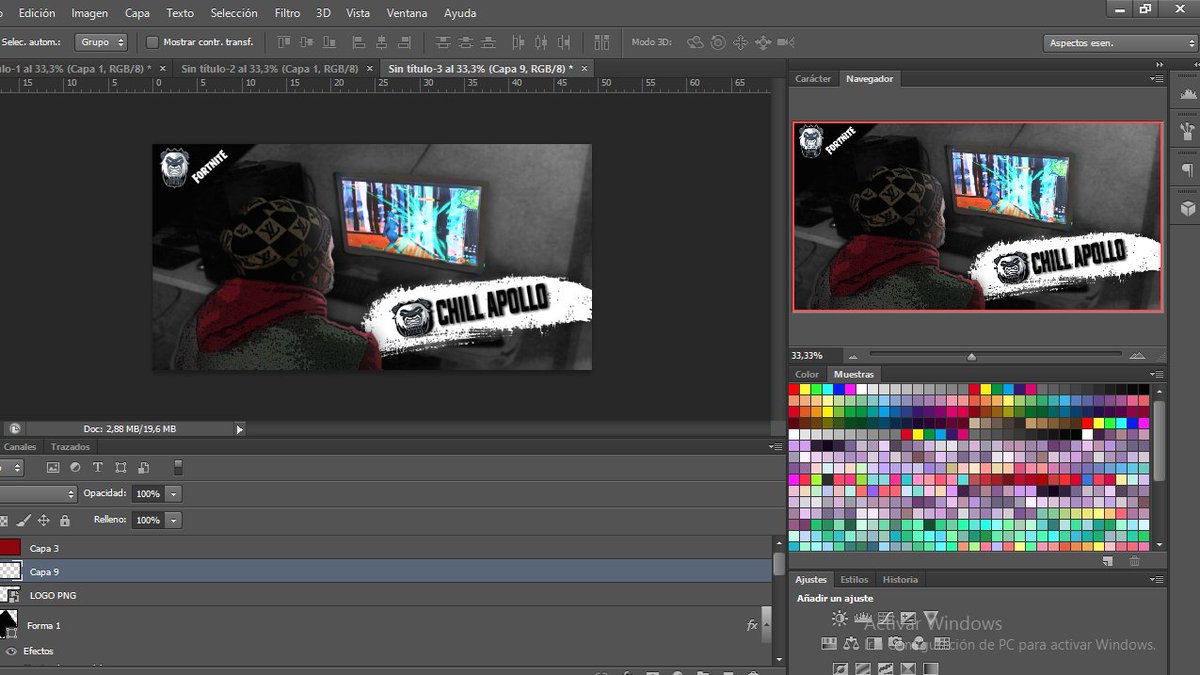Add a Hue/Saturation adjustment
The width and height of the screenshot is (1200, 675).
(x=829, y=643)
